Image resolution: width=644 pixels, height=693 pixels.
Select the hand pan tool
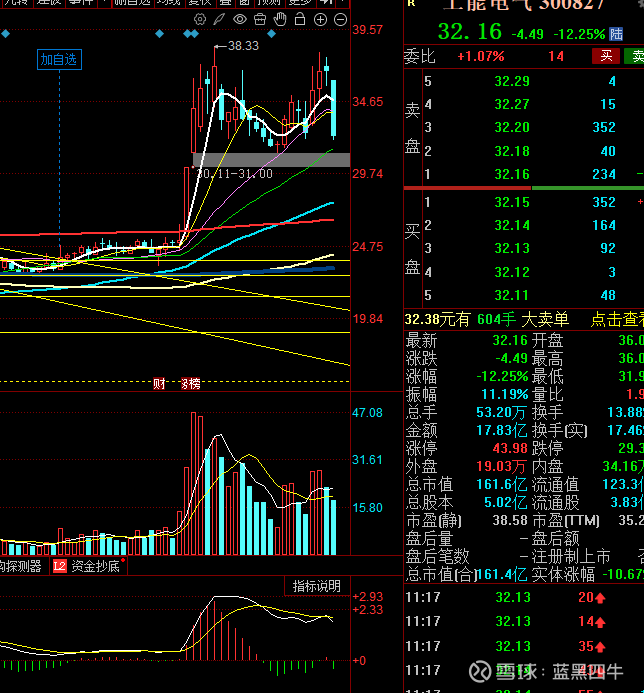[x=280, y=19]
